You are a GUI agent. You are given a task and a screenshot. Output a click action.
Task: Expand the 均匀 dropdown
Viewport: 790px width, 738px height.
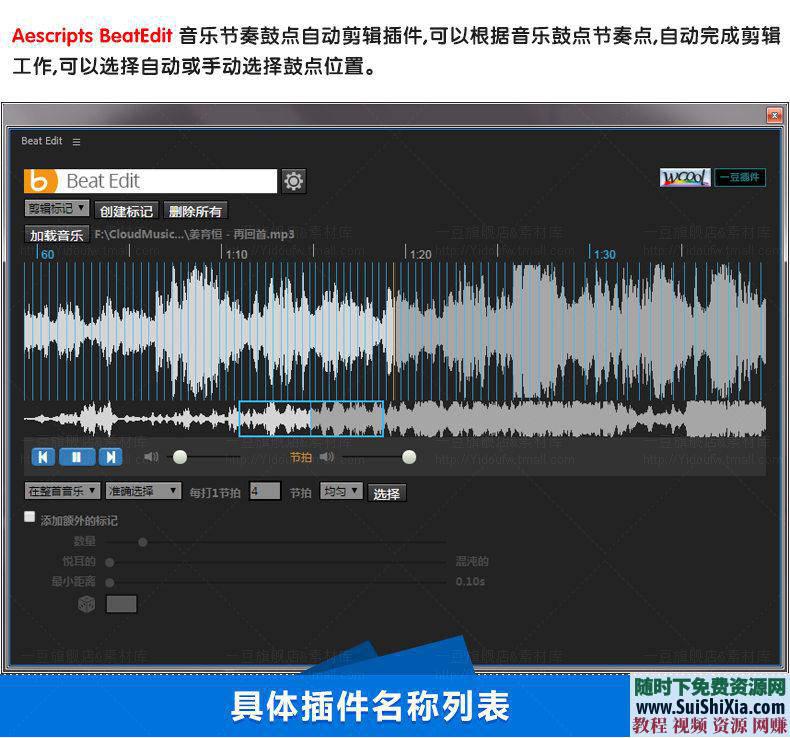[x=340, y=491]
